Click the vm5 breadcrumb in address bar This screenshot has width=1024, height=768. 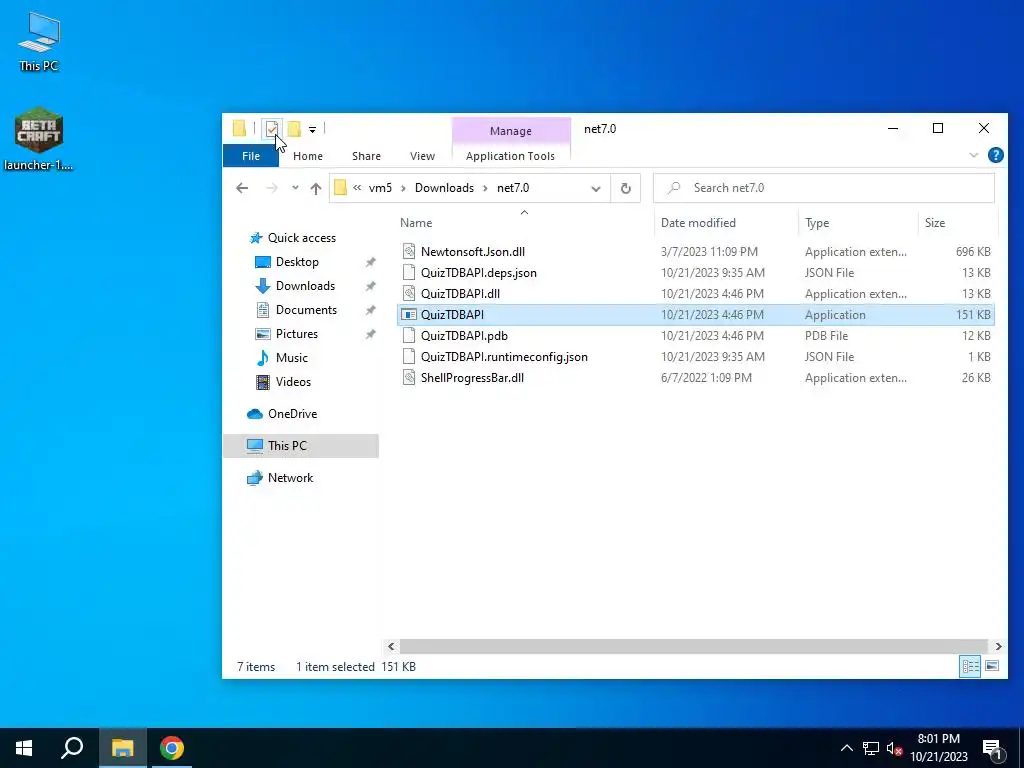point(380,188)
